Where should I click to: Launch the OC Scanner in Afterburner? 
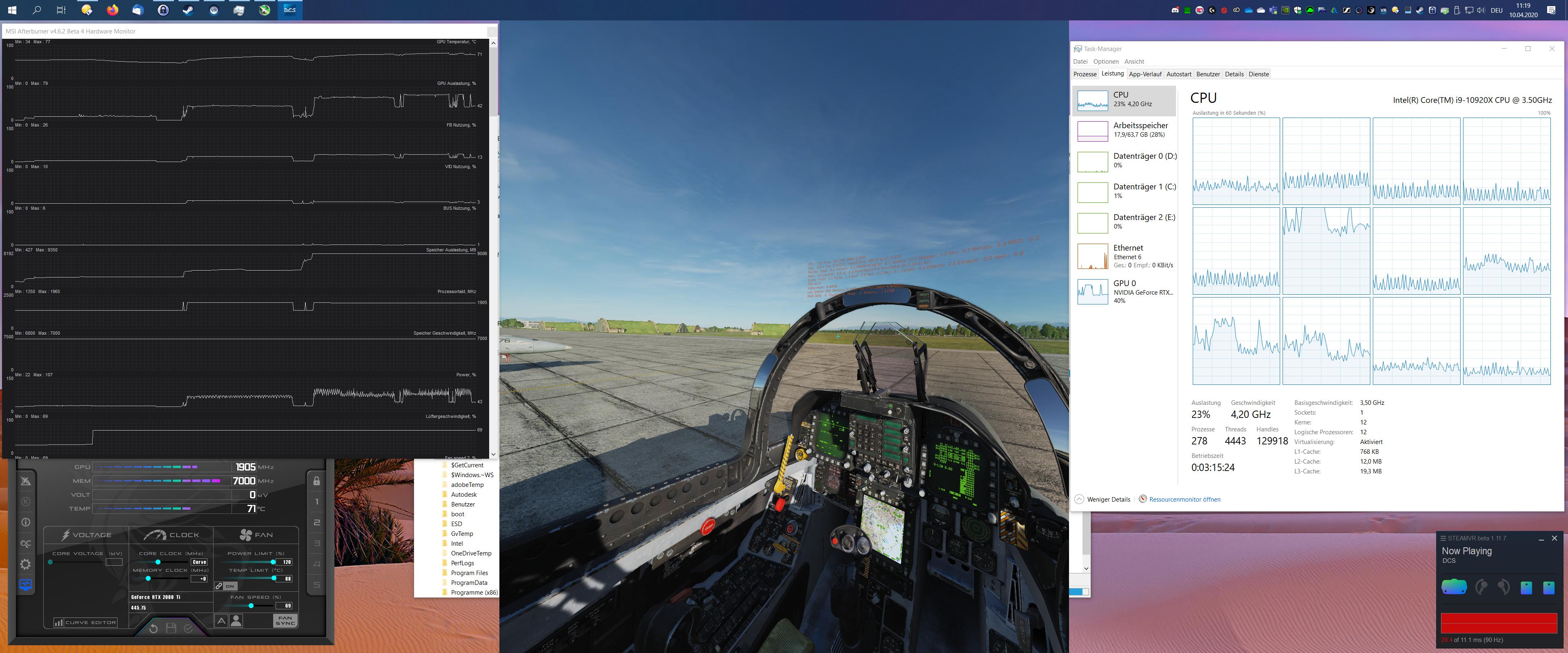26,544
